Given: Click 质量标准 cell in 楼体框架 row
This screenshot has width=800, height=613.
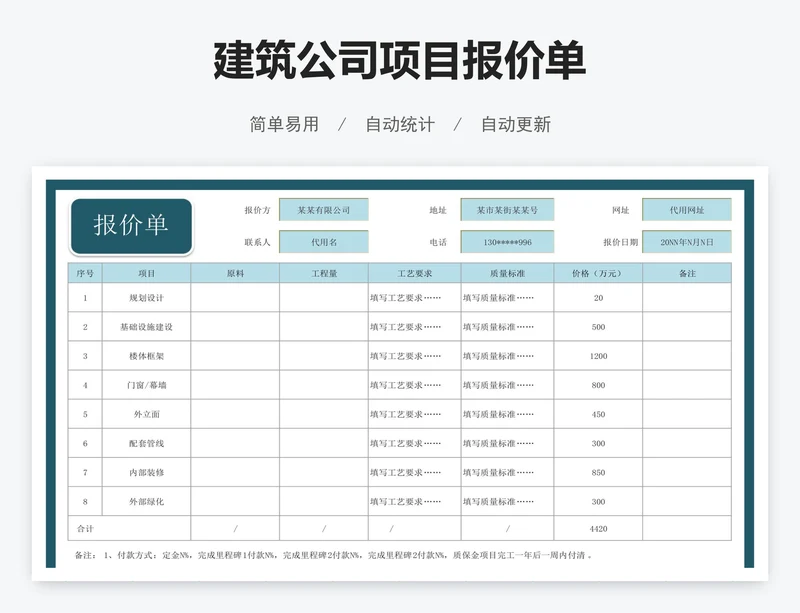Looking at the screenshot, I should (508, 356).
